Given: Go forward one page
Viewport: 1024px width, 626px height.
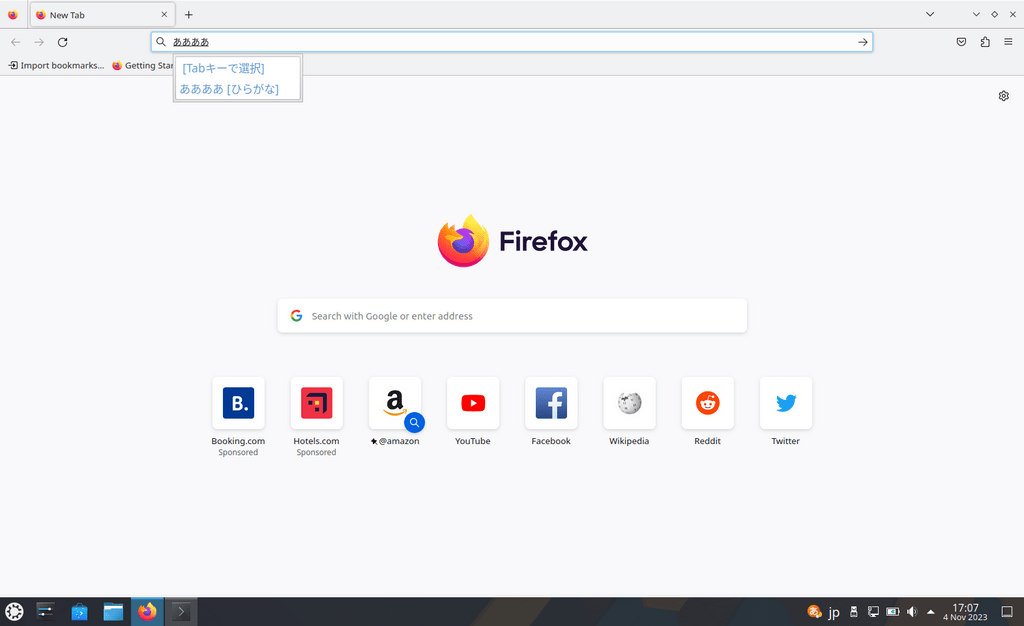Looking at the screenshot, I should [x=39, y=42].
